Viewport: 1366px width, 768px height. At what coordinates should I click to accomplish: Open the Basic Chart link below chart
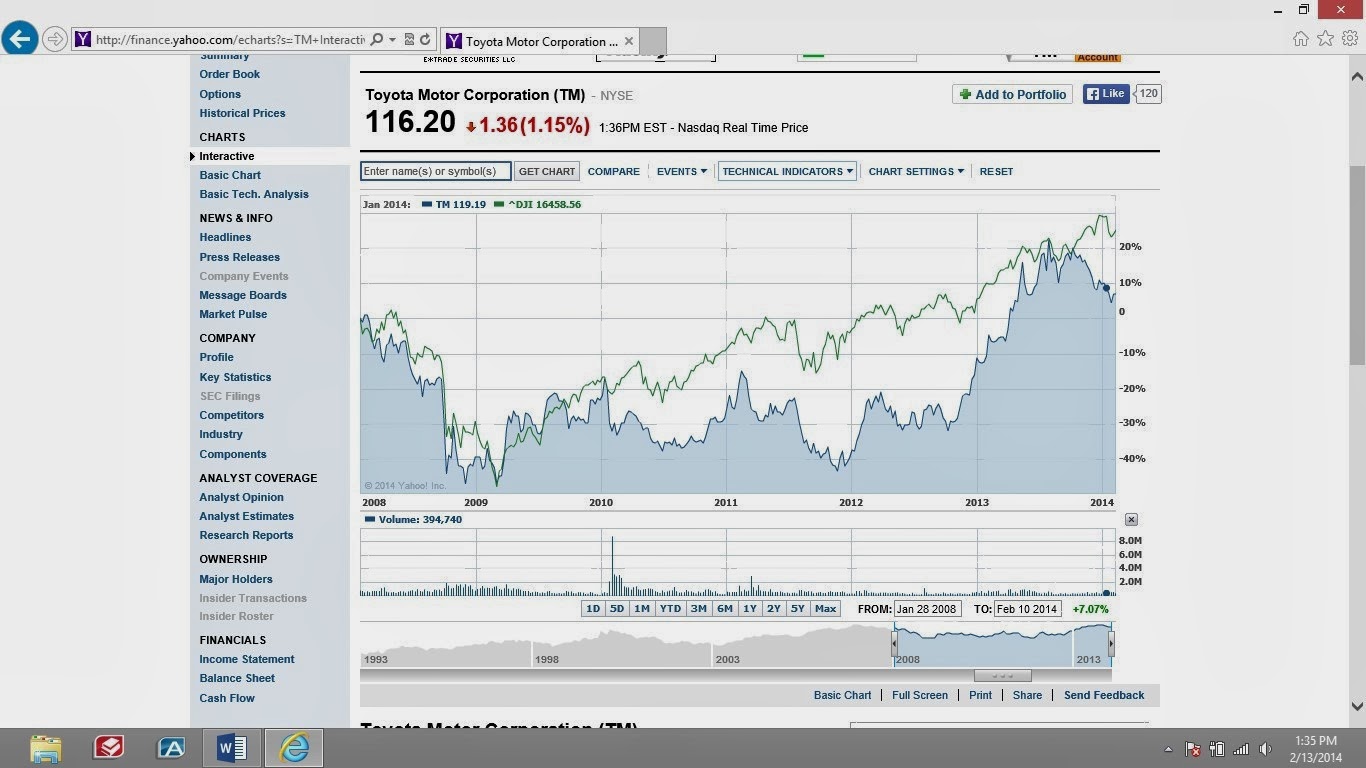tap(842, 695)
